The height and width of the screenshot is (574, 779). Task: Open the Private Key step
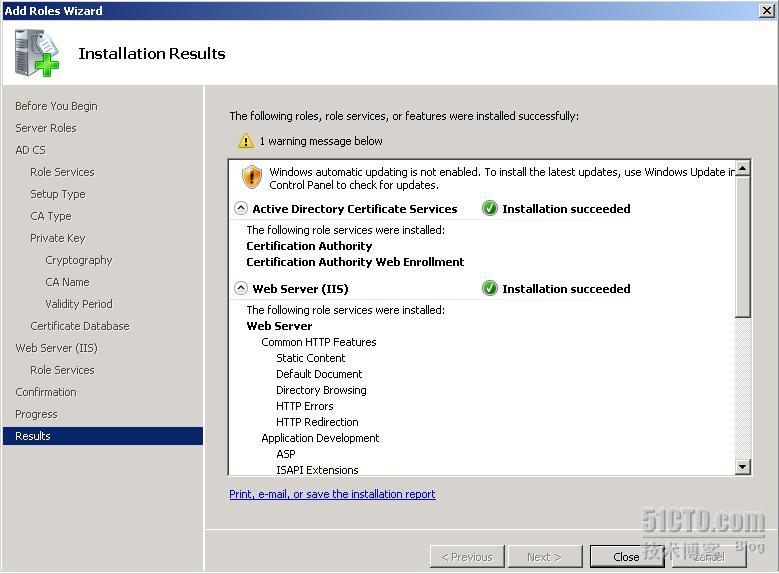coord(58,238)
